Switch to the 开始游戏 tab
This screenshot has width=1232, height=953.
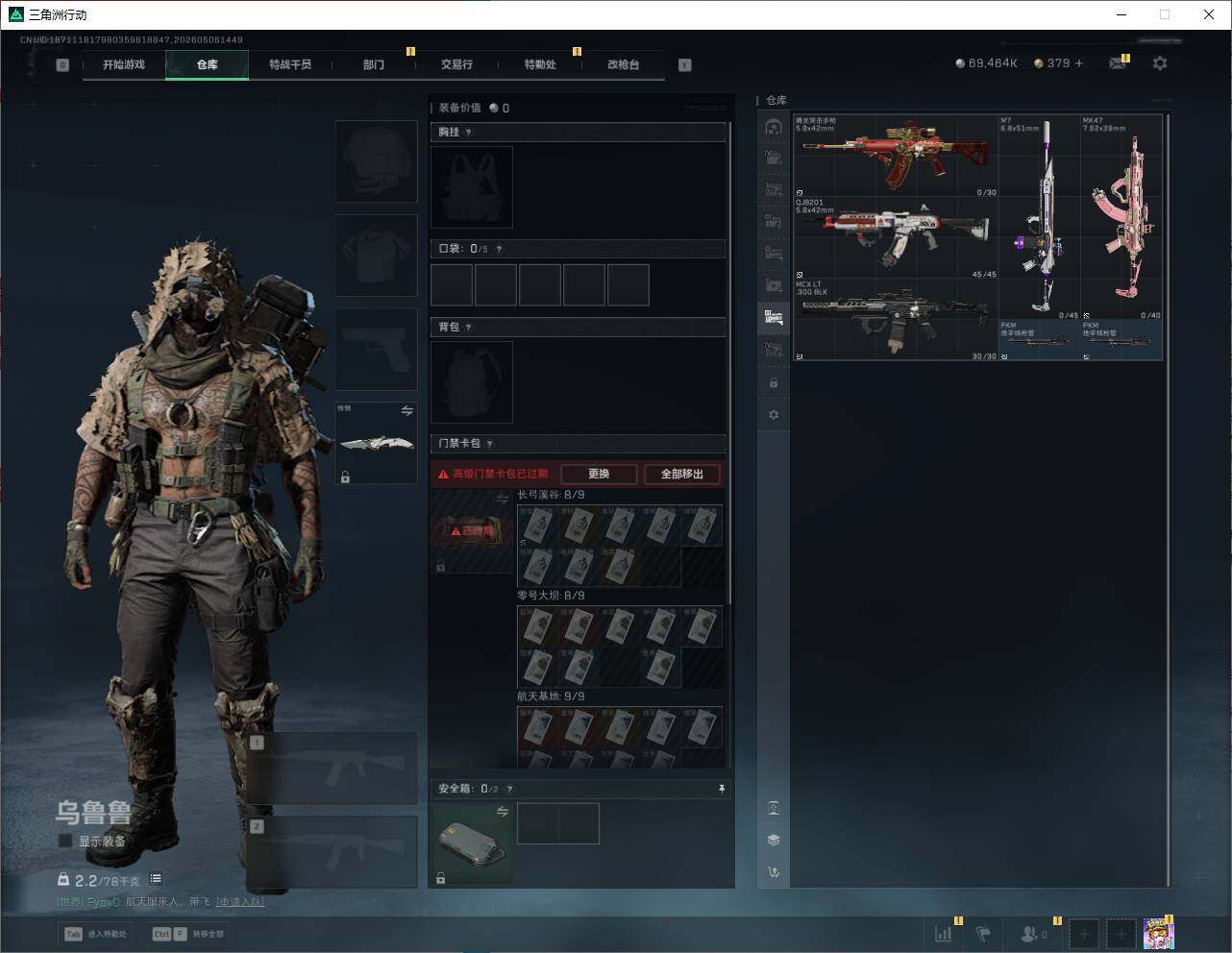(x=124, y=64)
